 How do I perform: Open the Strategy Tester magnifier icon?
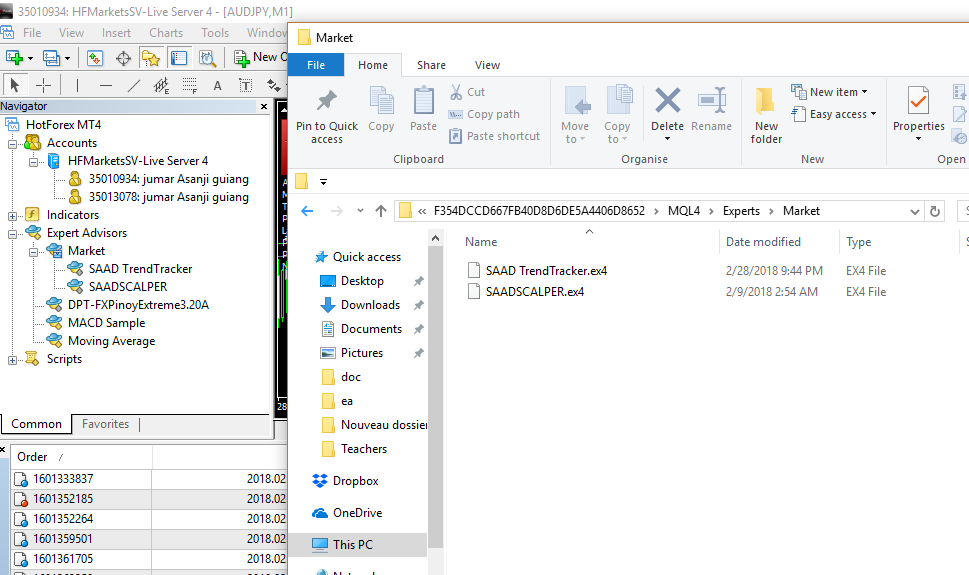[x=208, y=58]
